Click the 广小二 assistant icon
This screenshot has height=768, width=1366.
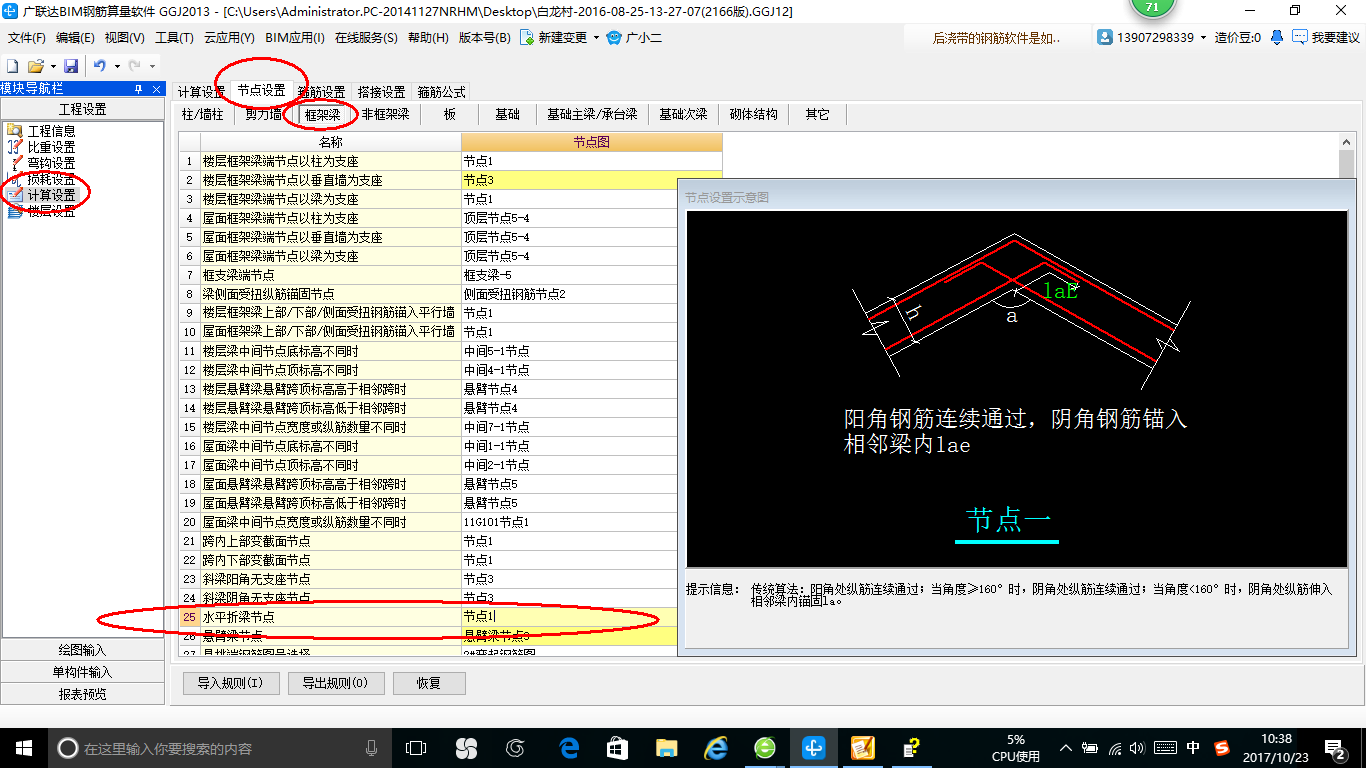coord(614,38)
